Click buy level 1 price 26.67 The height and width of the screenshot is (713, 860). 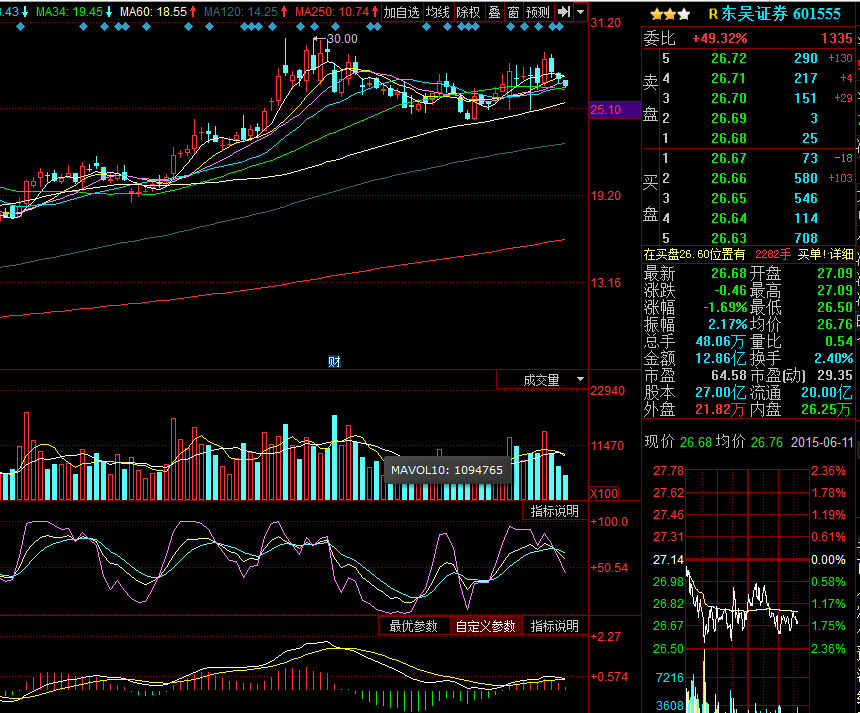(x=728, y=159)
